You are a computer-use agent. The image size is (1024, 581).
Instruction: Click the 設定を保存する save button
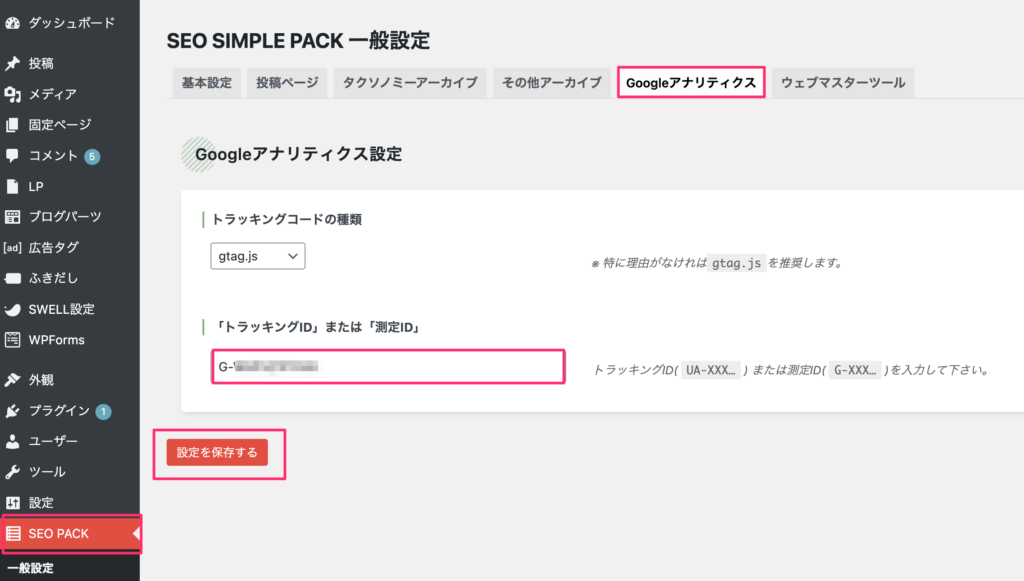(x=217, y=452)
